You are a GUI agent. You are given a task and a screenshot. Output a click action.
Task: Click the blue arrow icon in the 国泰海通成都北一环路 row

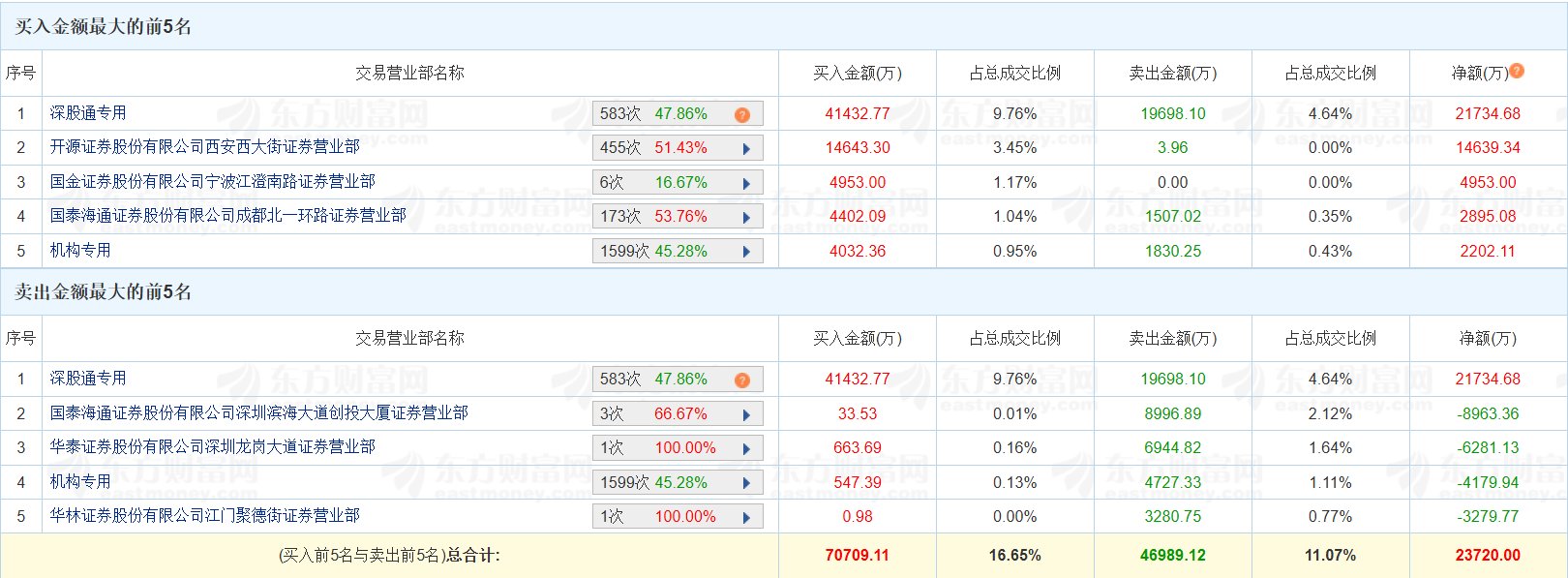(746, 218)
